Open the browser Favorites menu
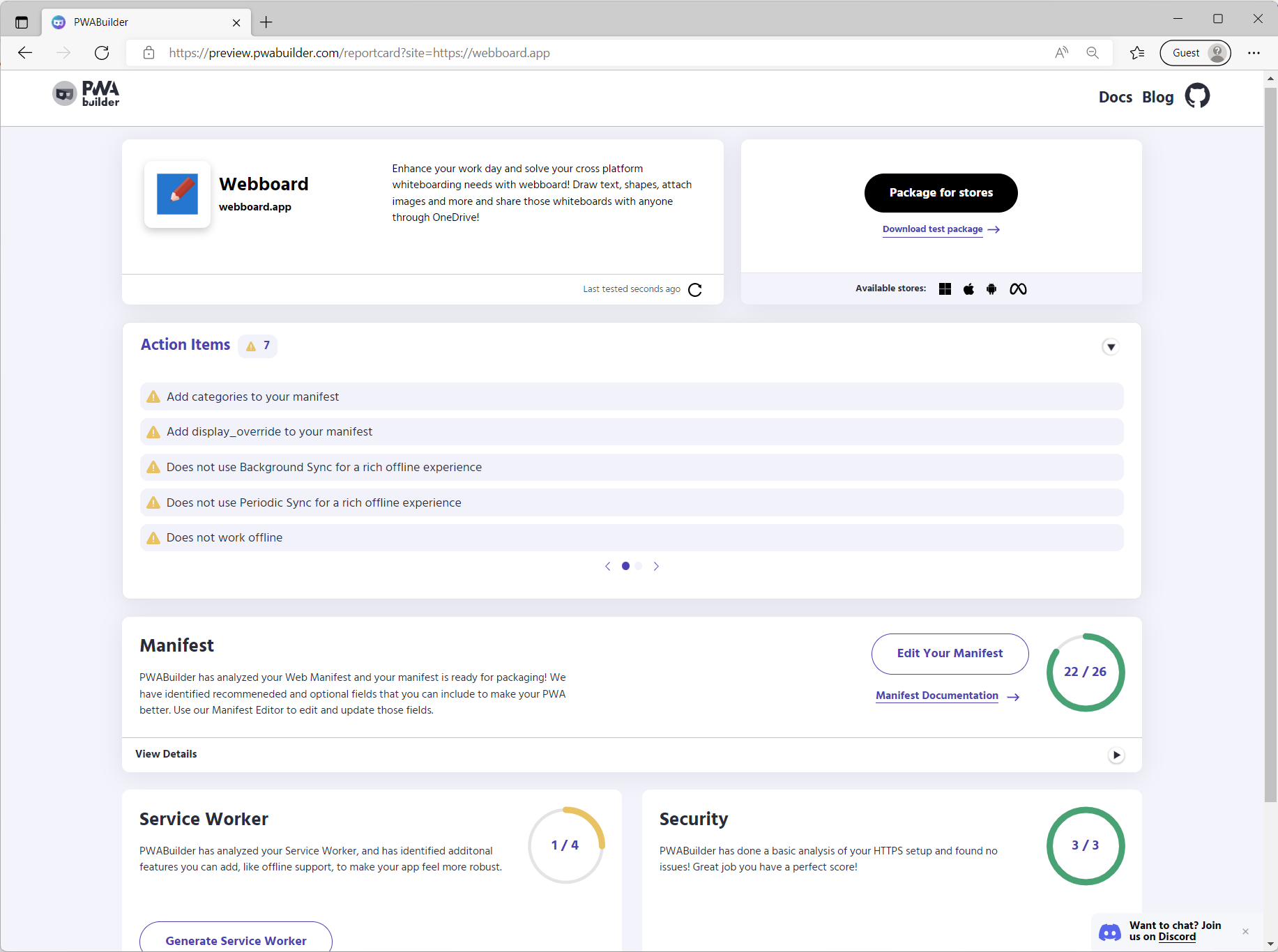The width and height of the screenshot is (1278, 952). pos(1137,53)
